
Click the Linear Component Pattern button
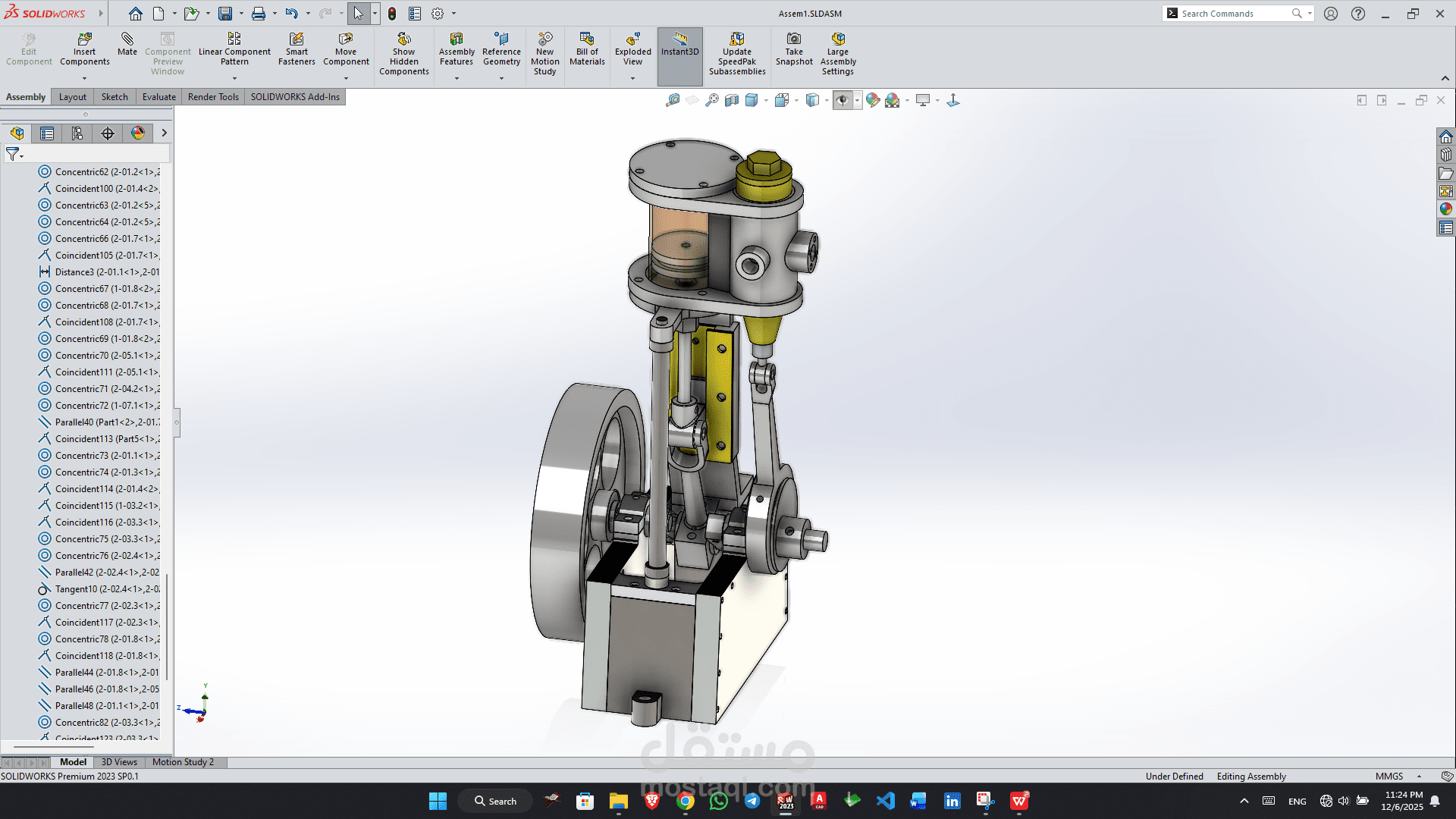(x=234, y=49)
